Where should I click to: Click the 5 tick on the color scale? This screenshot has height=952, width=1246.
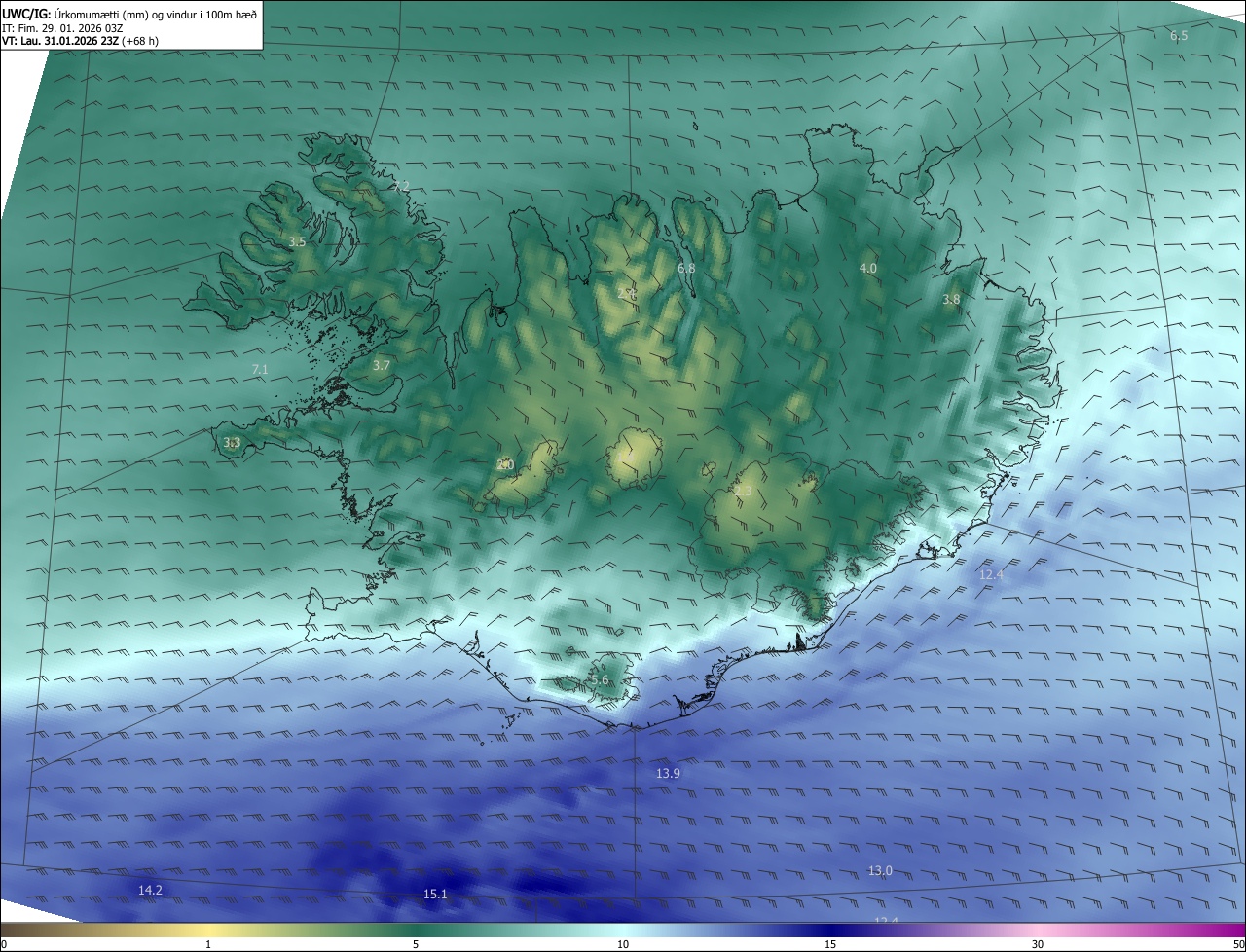click(x=416, y=944)
